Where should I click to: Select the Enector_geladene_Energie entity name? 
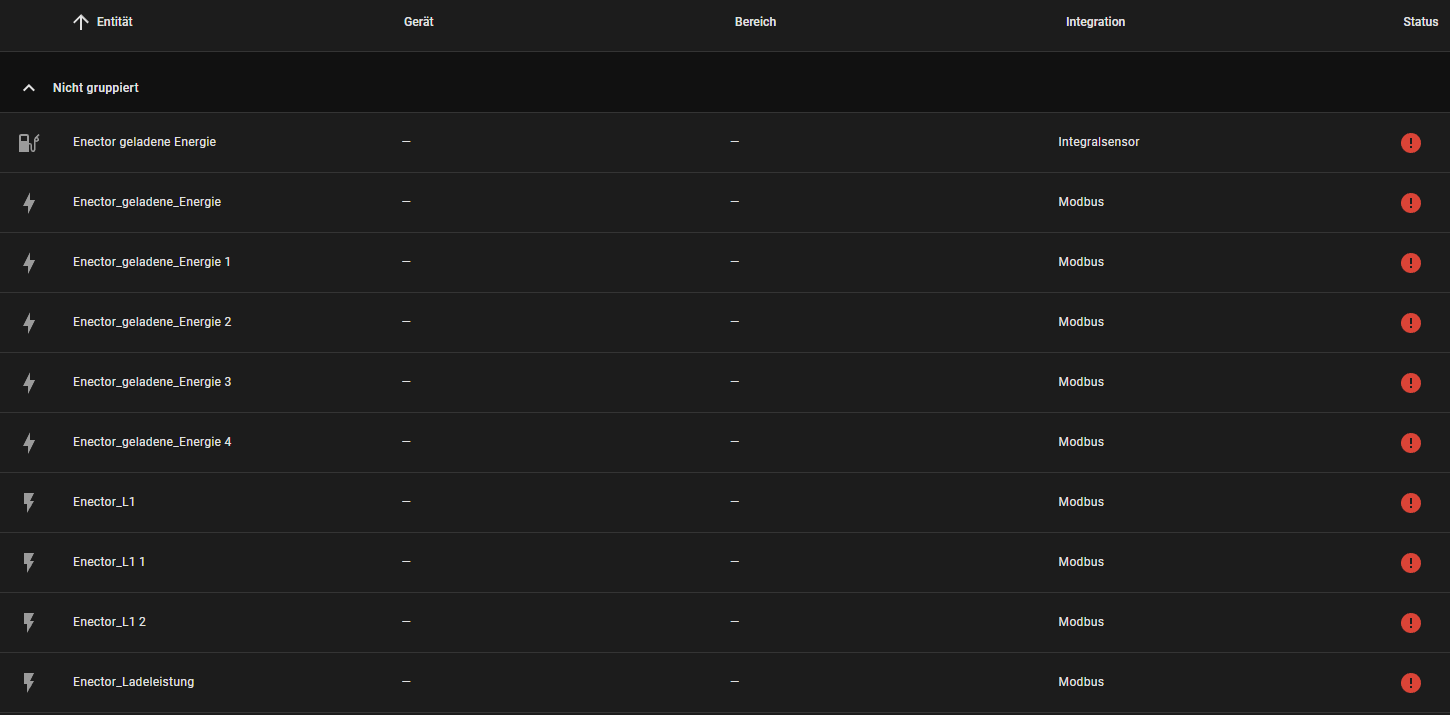[147, 202]
